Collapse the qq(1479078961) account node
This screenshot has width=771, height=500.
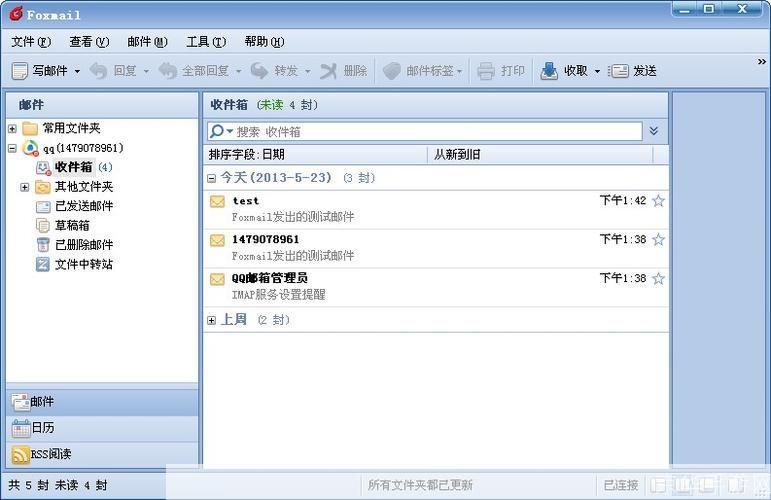click(12, 148)
